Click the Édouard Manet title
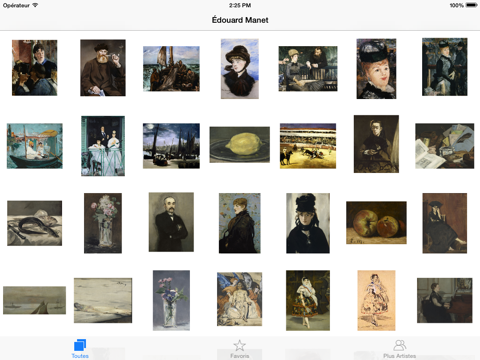480x360 pixels. coord(240,20)
